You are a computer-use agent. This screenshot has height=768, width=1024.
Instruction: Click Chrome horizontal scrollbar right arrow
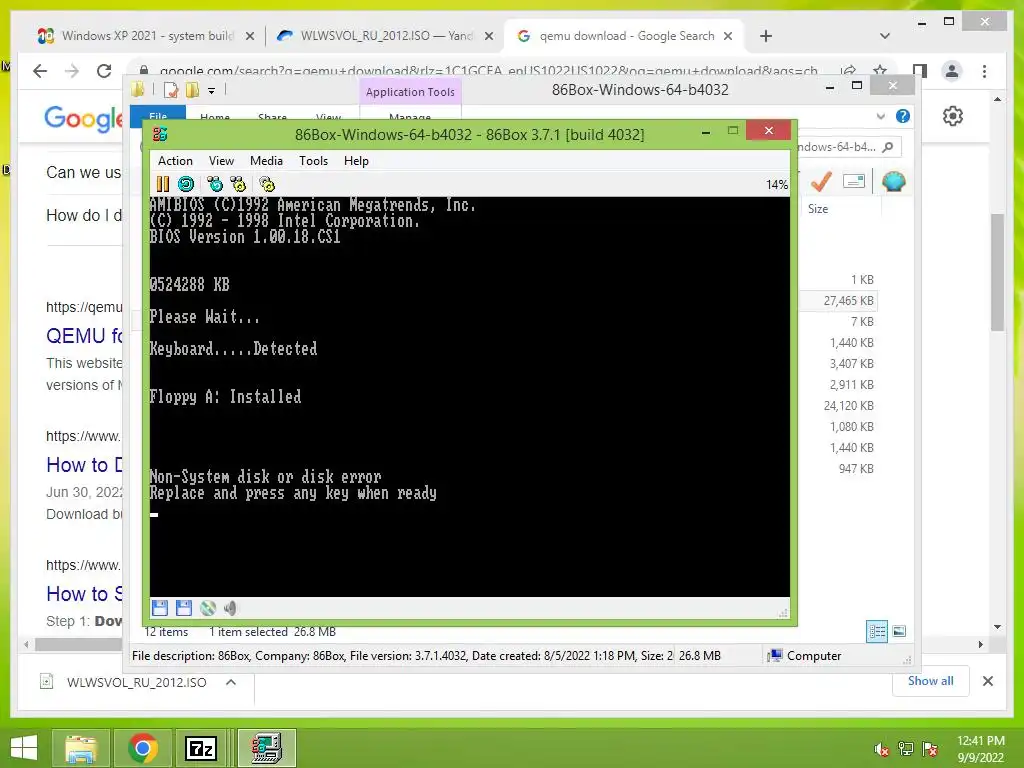click(980, 645)
